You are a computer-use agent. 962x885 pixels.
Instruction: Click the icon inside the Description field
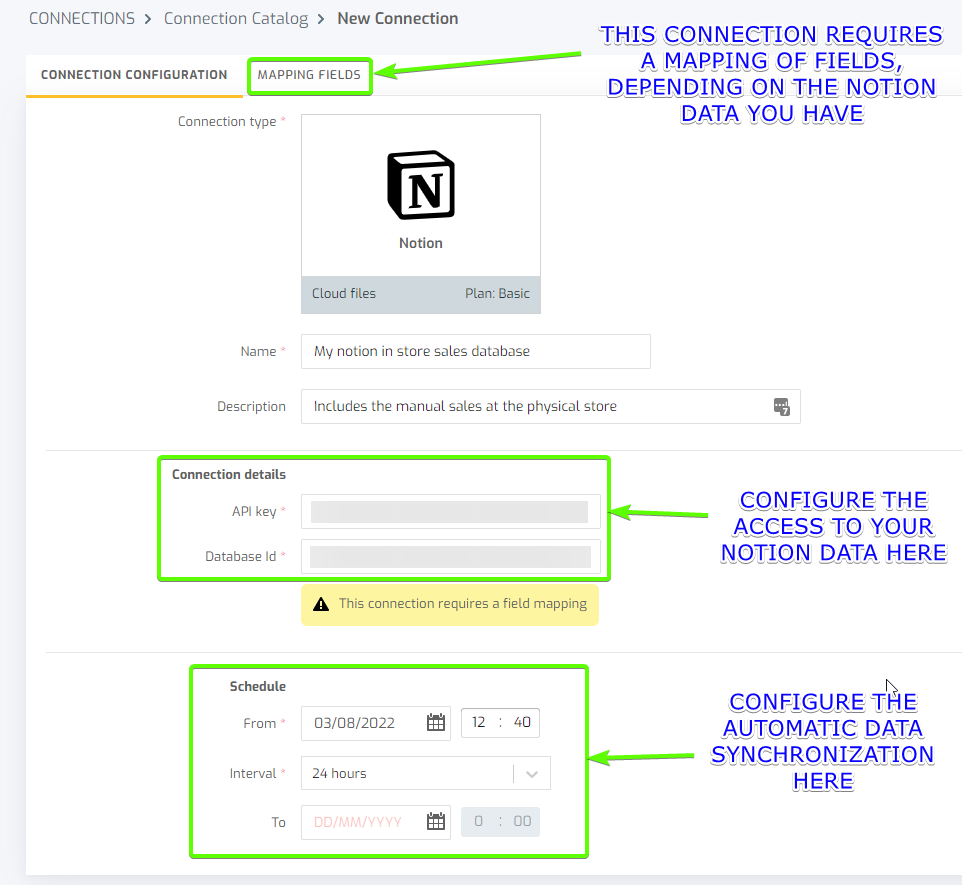pos(782,406)
